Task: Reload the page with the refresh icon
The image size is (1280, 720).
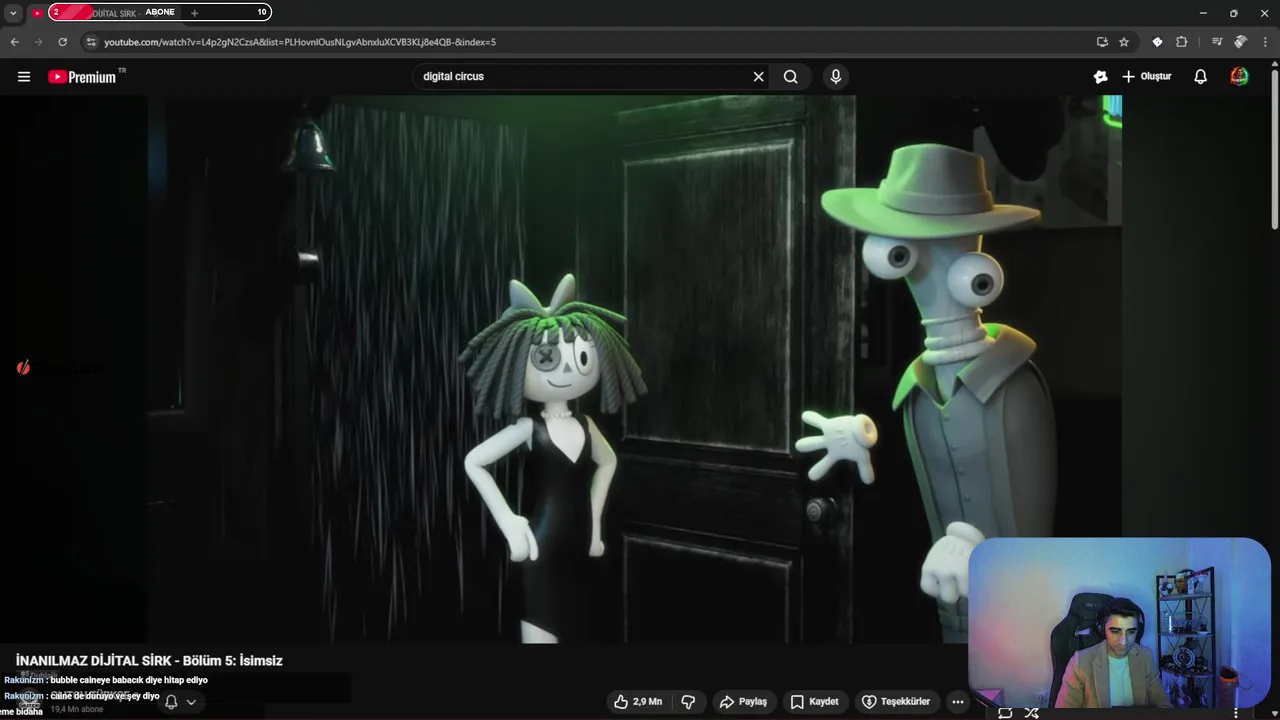Action: coord(62,42)
